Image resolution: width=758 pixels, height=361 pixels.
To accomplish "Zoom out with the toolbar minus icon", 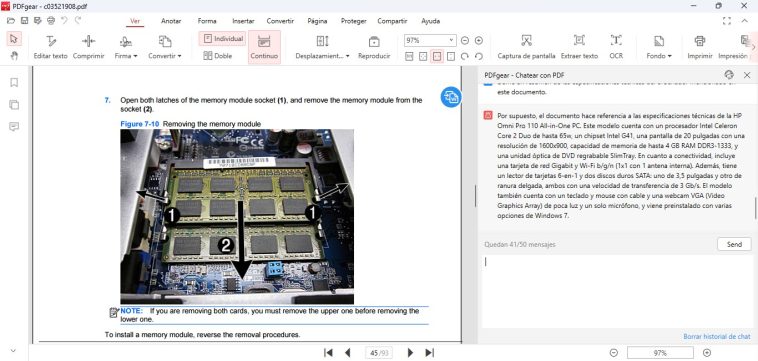I will pyautogui.click(x=465, y=41).
